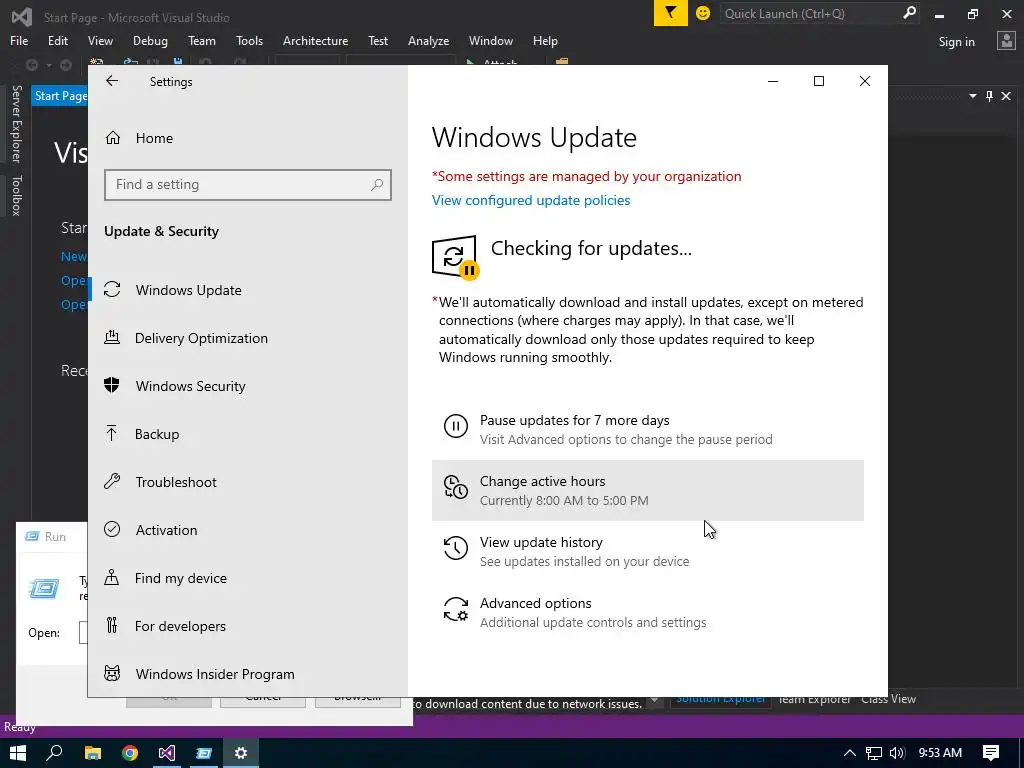The width and height of the screenshot is (1024, 768).
Task: Open Visual Studio Help menu
Action: pos(545,40)
